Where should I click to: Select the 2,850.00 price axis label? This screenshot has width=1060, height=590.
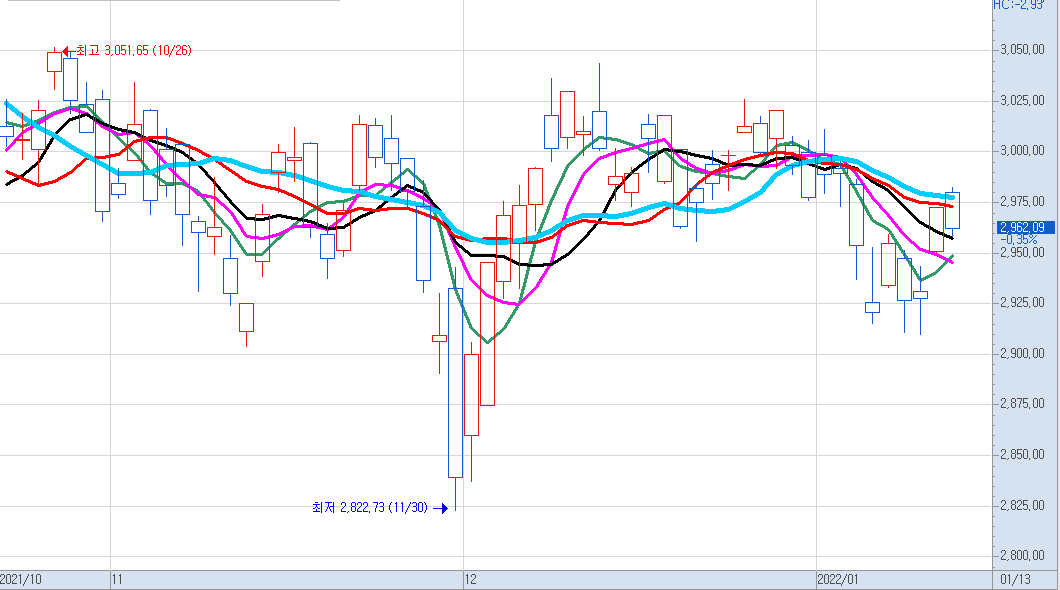coord(1022,455)
